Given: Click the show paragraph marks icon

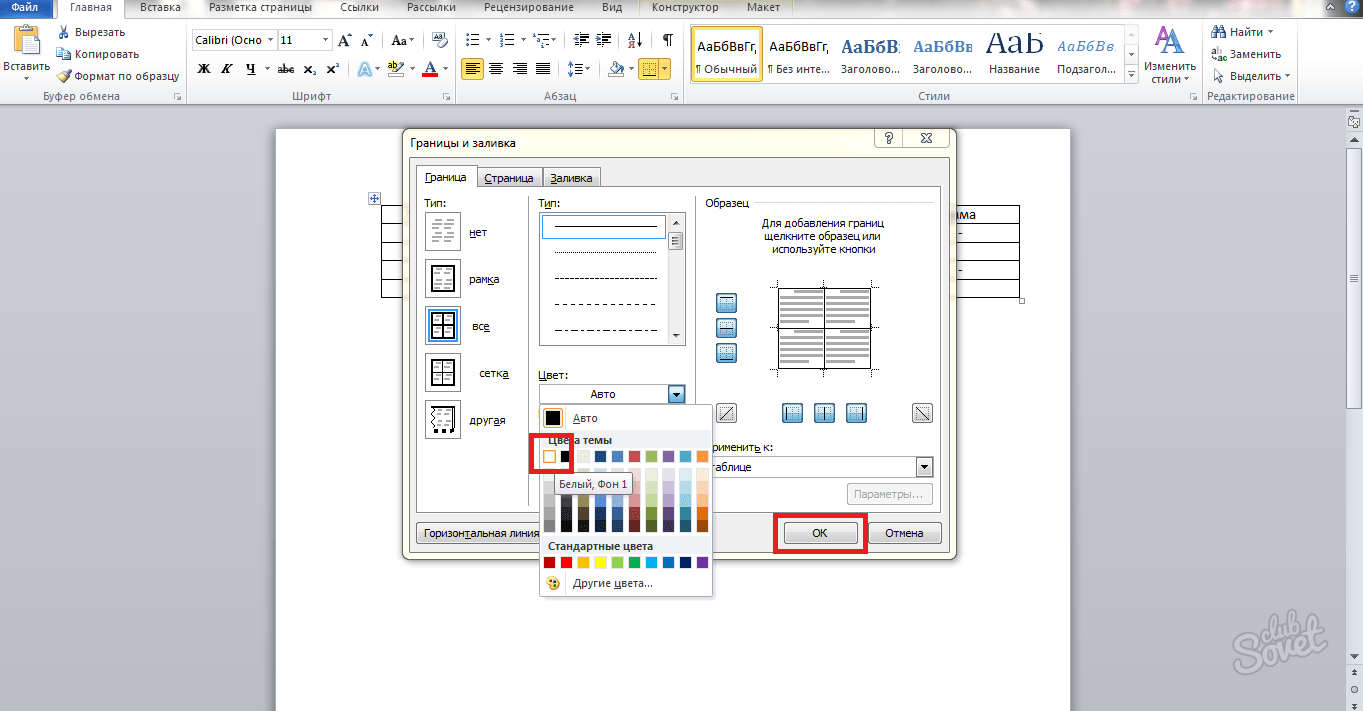Looking at the screenshot, I should 667,40.
